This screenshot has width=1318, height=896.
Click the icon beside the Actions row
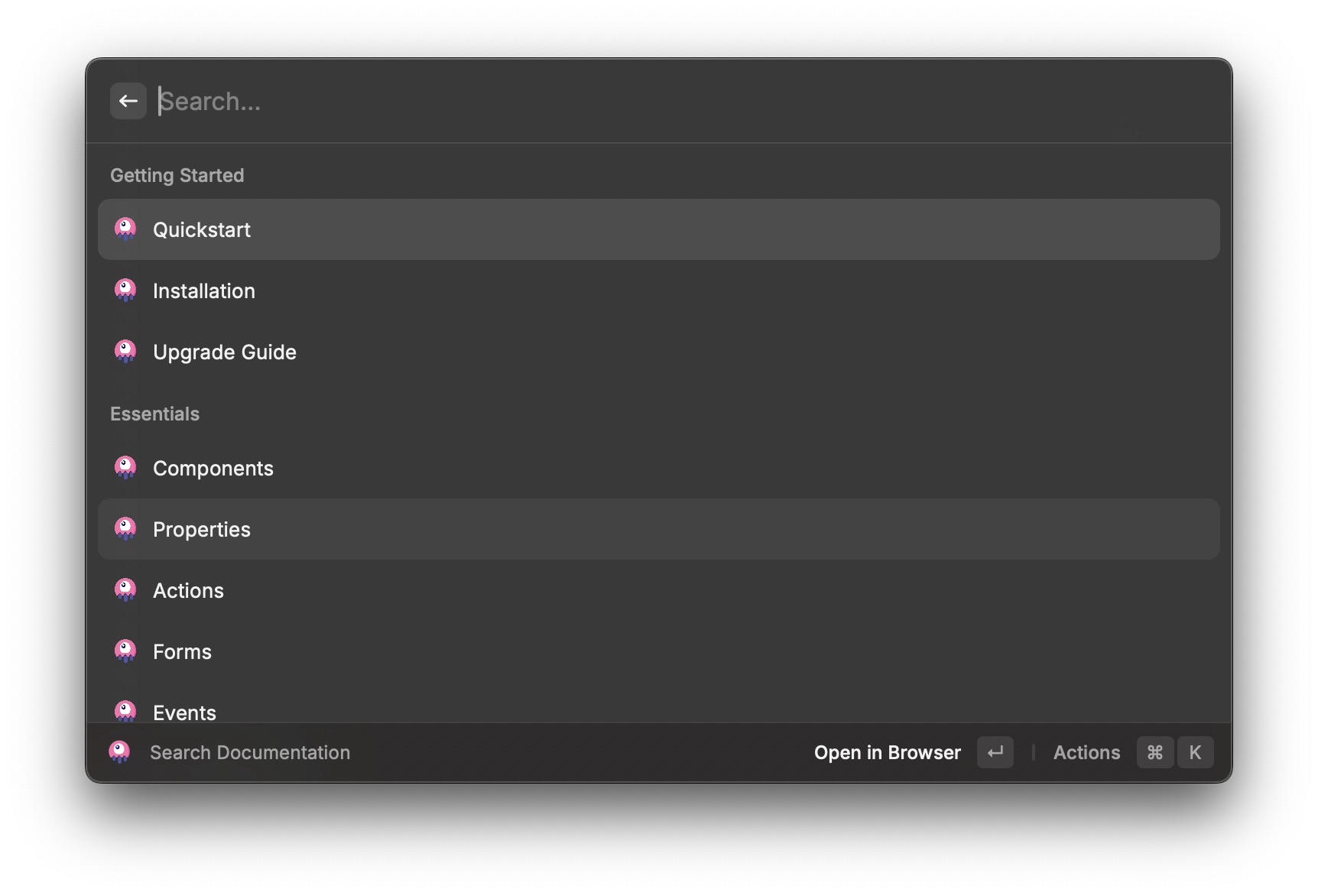(125, 589)
